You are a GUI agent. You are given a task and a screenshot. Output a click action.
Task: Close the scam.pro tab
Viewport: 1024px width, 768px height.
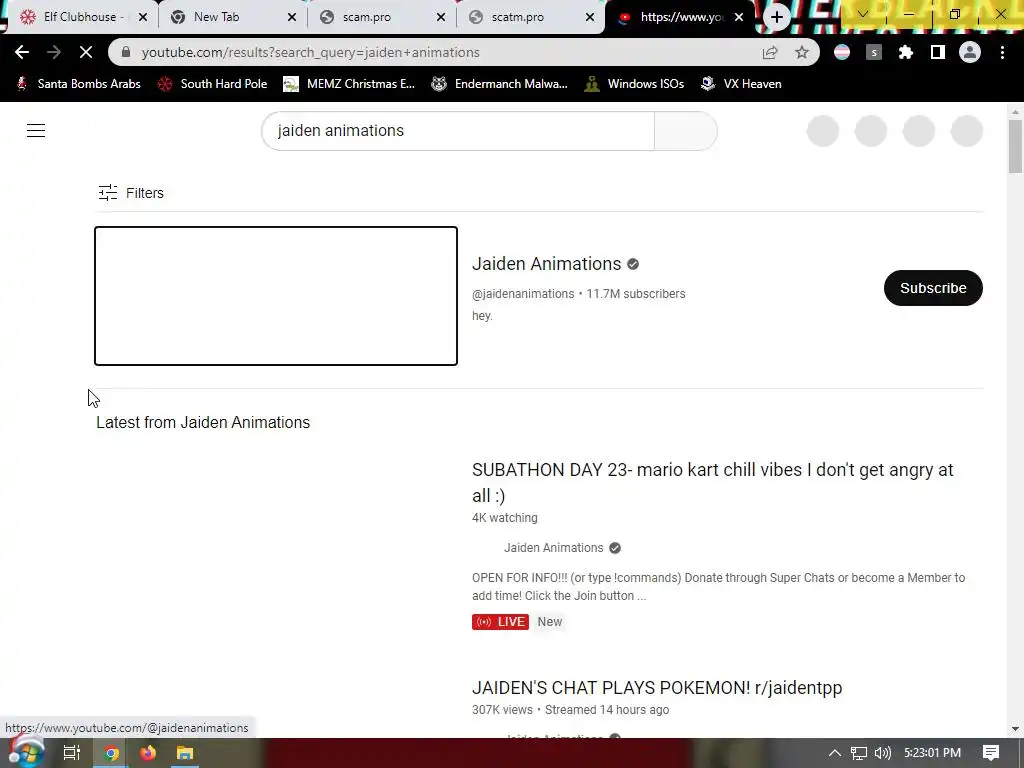tap(441, 18)
